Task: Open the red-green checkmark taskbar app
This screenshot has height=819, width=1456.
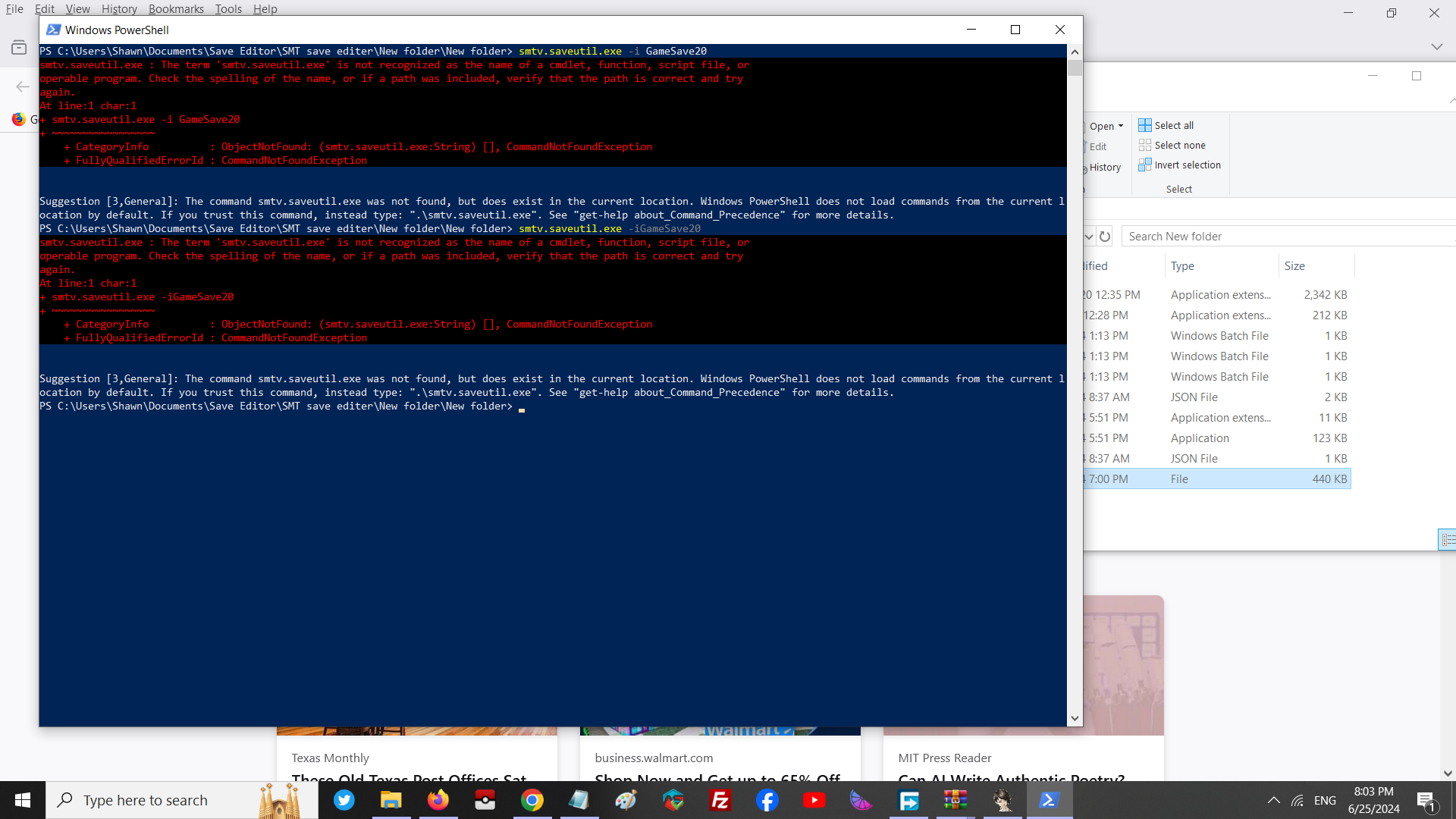Action: point(673,800)
